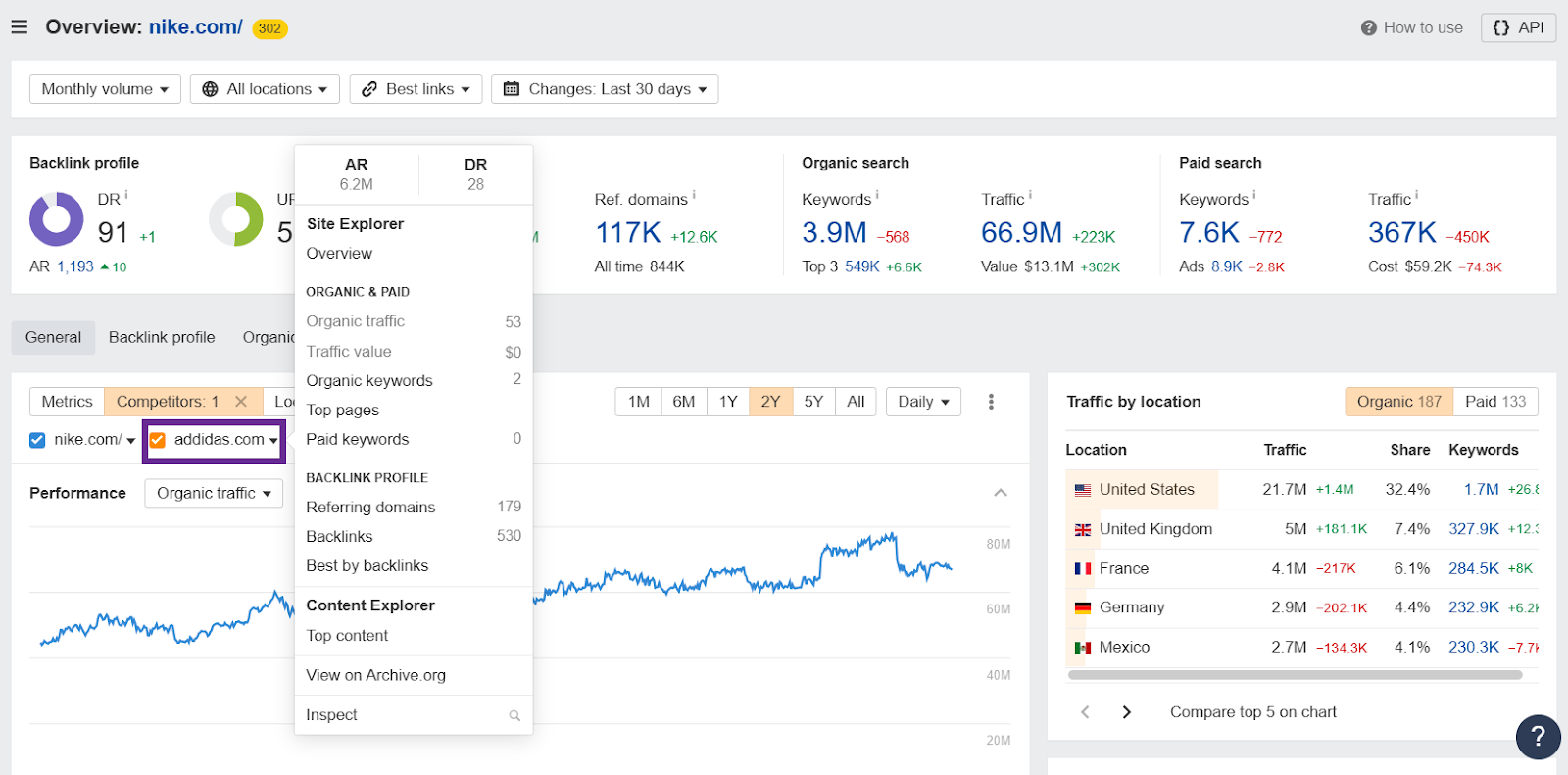The width and height of the screenshot is (1568, 775).
Task: Switch traffic by location to Paid 133
Action: pyautogui.click(x=1495, y=402)
